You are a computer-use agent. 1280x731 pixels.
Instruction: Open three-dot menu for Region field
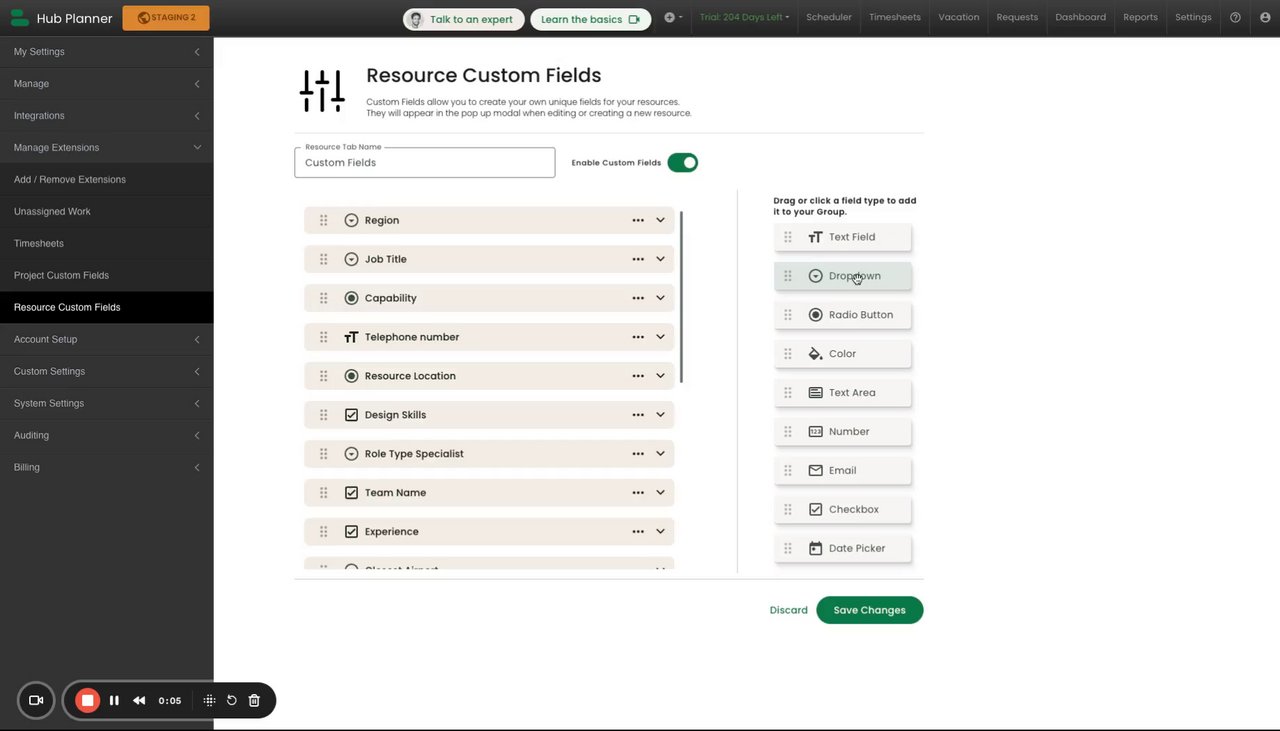click(x=638, y=220)
